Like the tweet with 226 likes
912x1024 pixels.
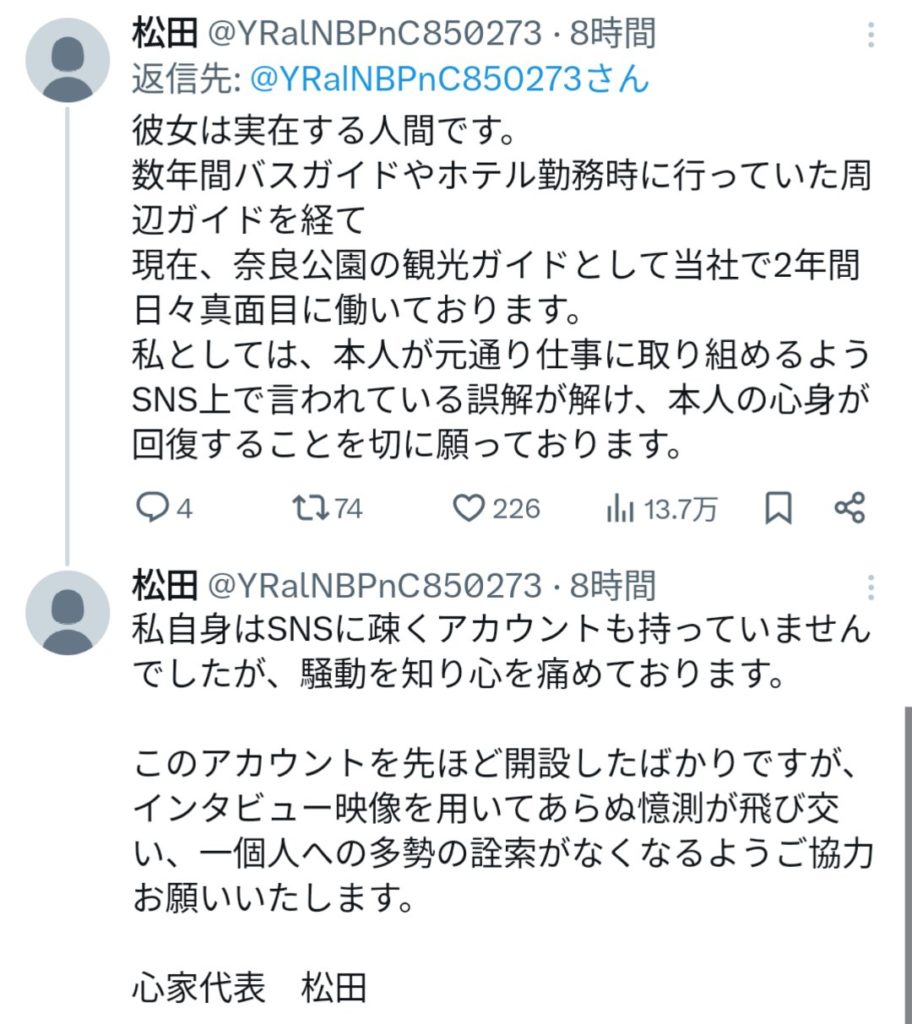click(x=468, y=509)
